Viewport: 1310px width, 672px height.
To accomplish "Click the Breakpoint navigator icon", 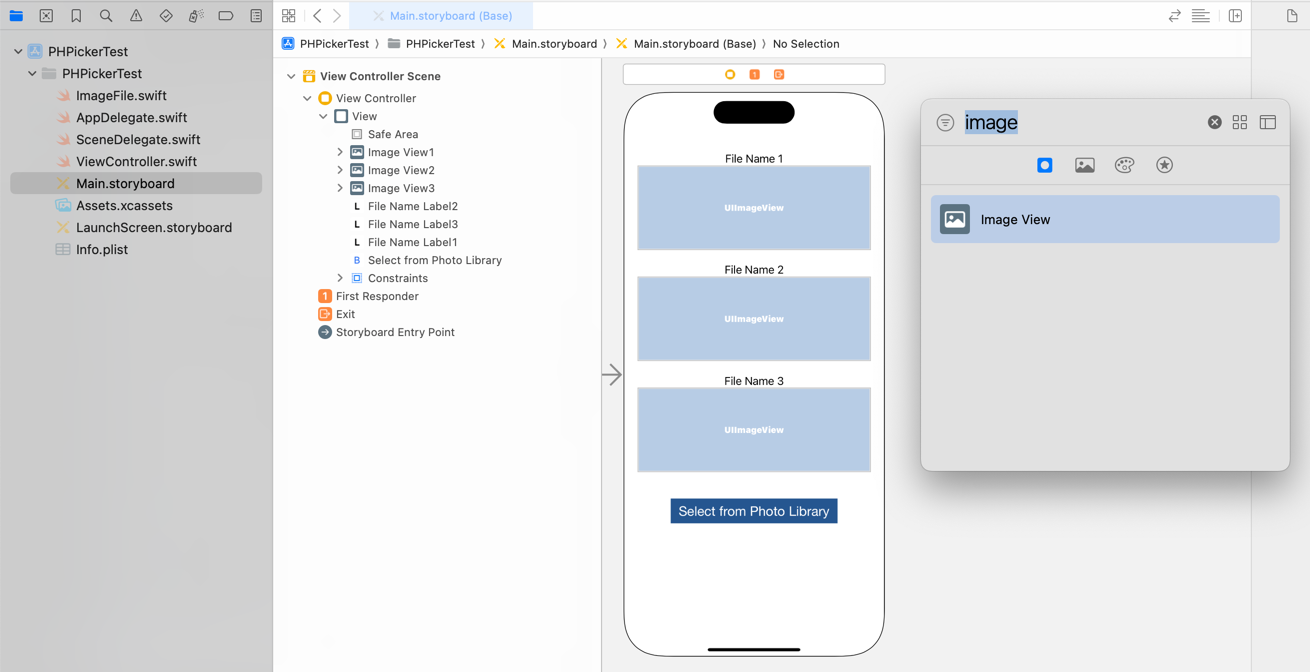I will tap(226, 16).
